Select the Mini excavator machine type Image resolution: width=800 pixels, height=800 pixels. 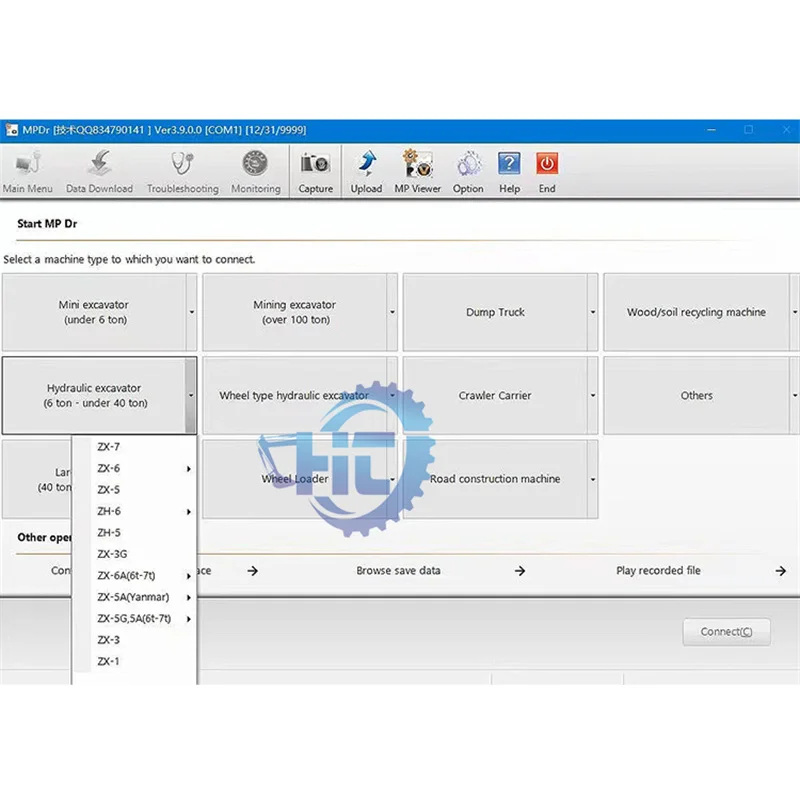tap(94, 312)
